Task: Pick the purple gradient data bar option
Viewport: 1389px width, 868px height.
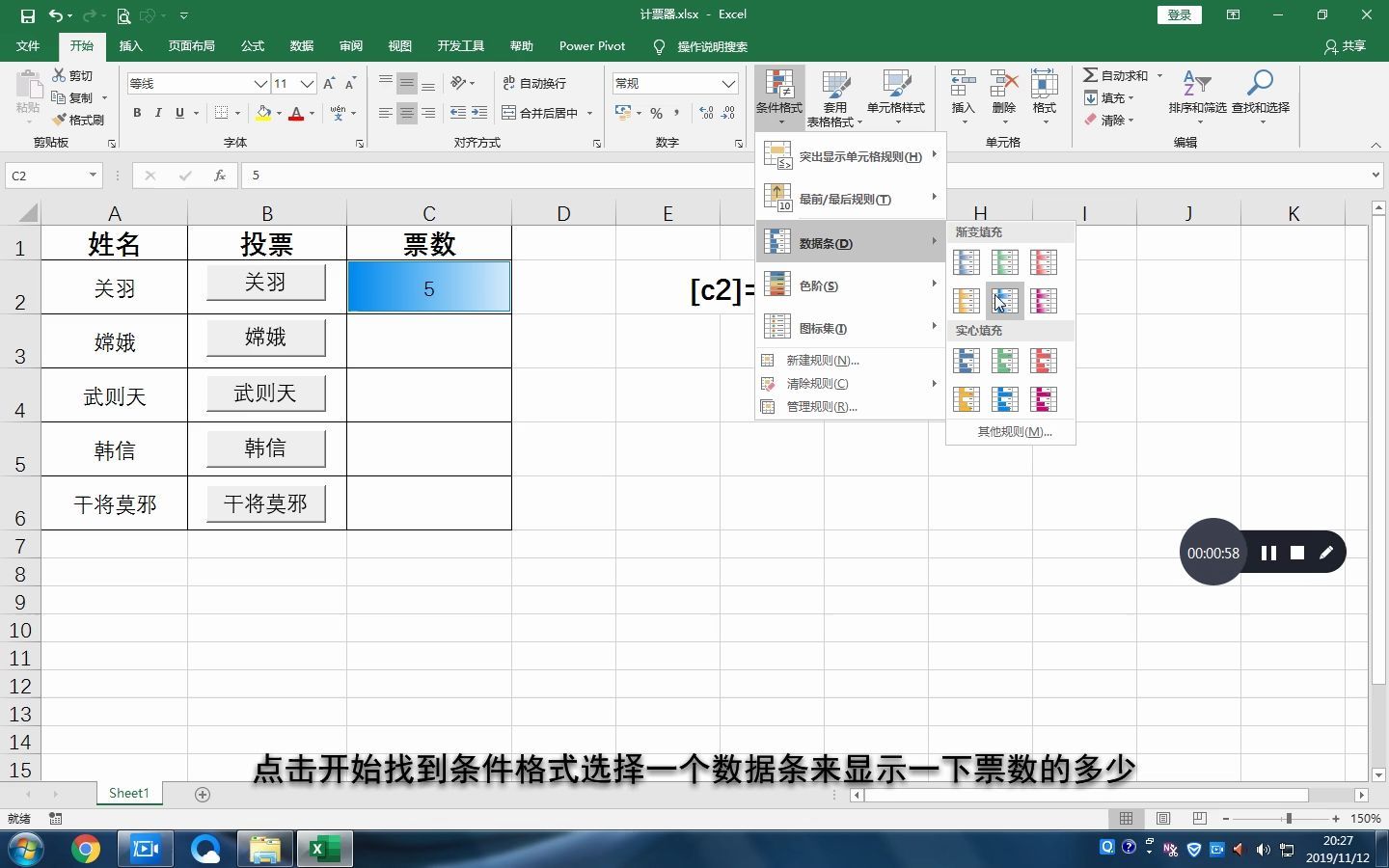Action: [x=1044, y=301]
